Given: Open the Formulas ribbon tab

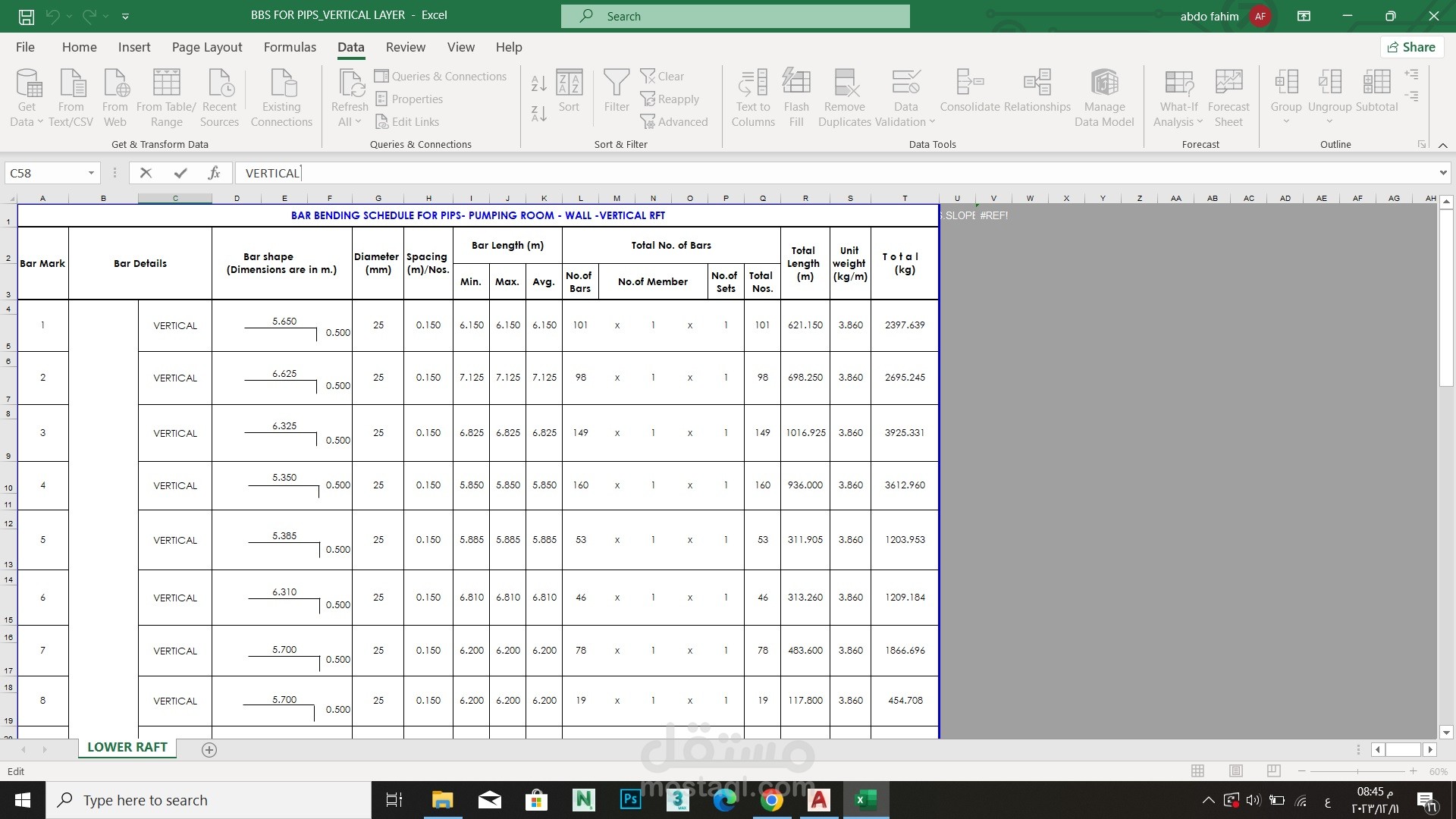Looking at the screenshot, I should (290, 47).
